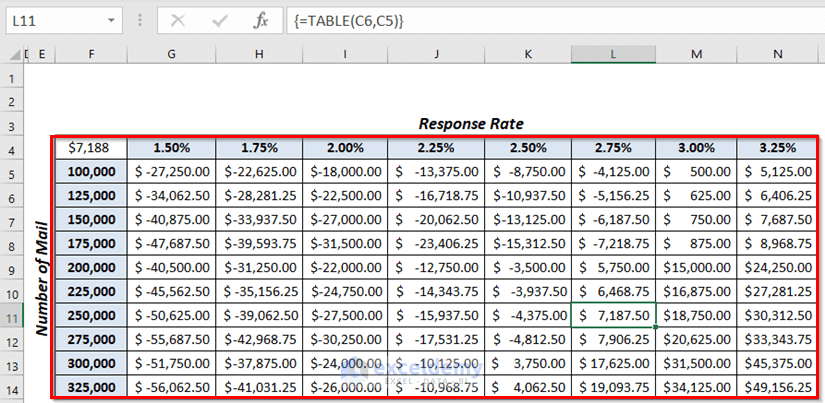Select the 125,000 mail count cell

(90, 196)
